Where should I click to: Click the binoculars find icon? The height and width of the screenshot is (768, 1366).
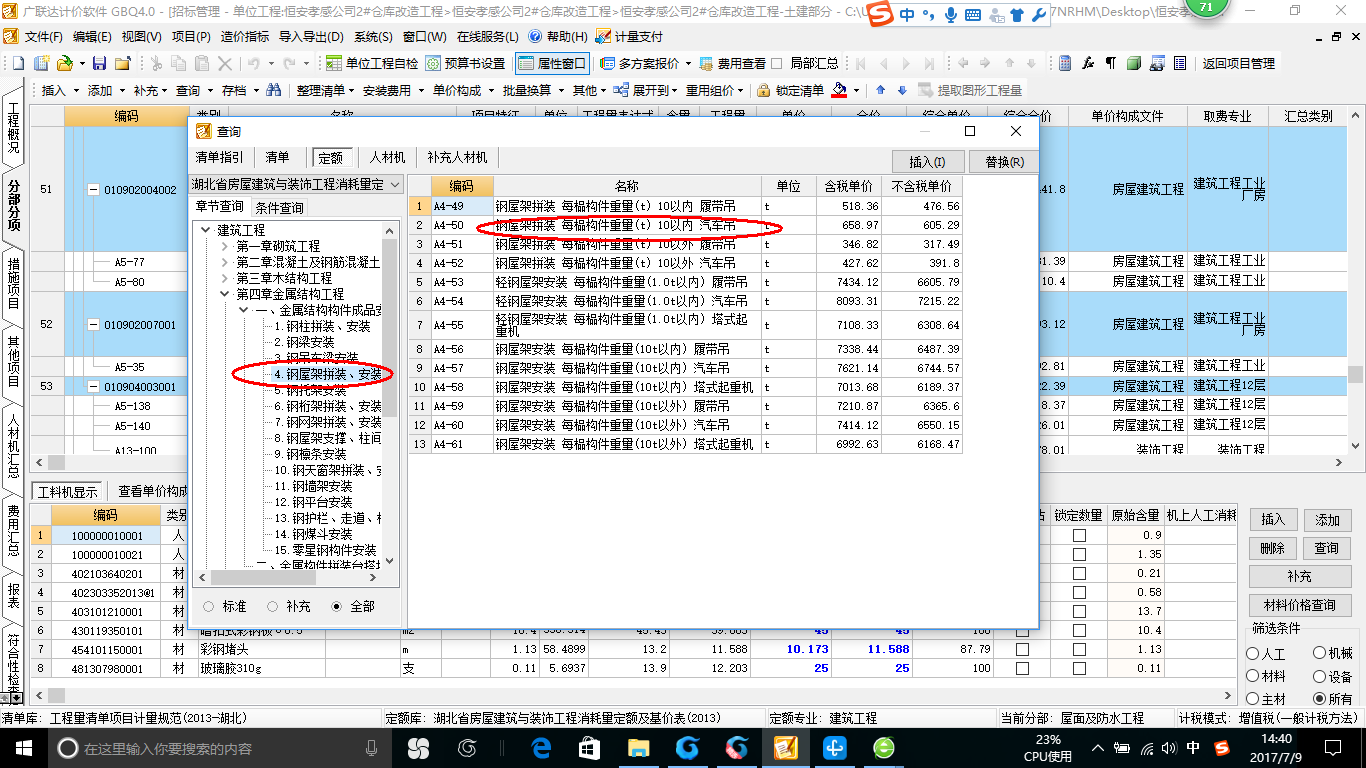click(273, 90)
